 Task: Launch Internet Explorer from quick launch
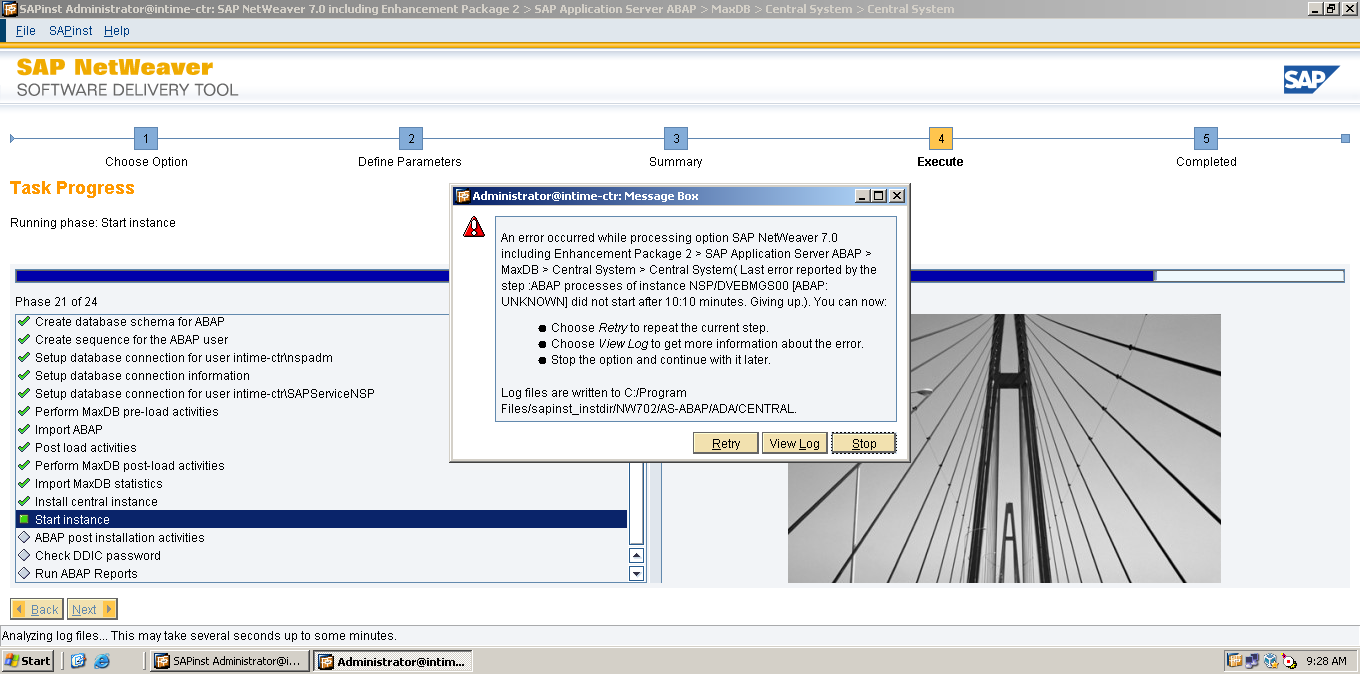pos(101,661)
